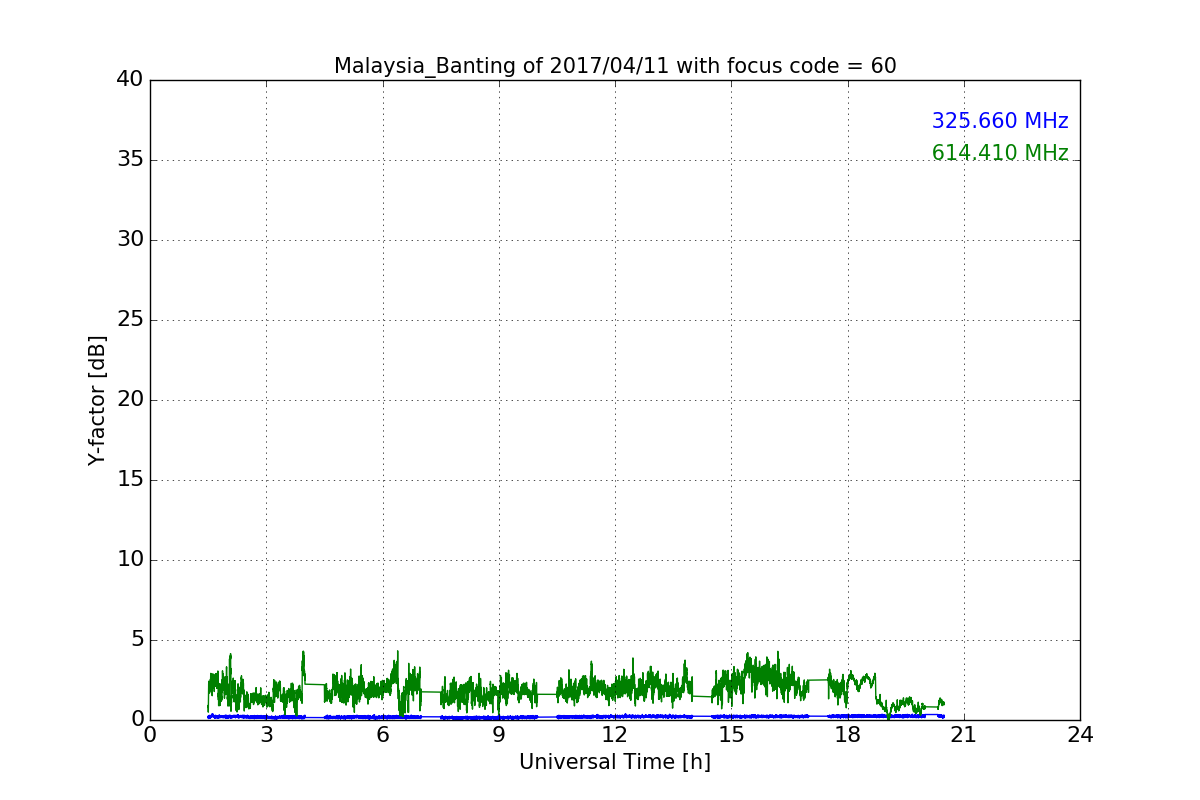Image resolution: width=1200 pixels, height=800 pixels.
Task: Click the plot title "Malaysia_Banting of 2017/04/11"
Action: coord(502,66)
